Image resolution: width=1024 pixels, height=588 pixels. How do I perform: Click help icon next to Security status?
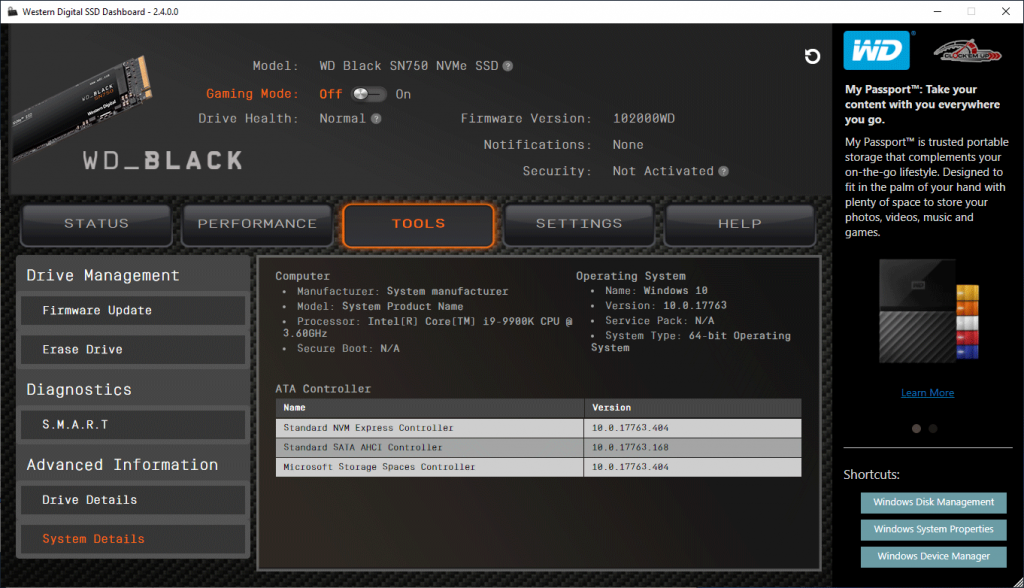[723, 171]
